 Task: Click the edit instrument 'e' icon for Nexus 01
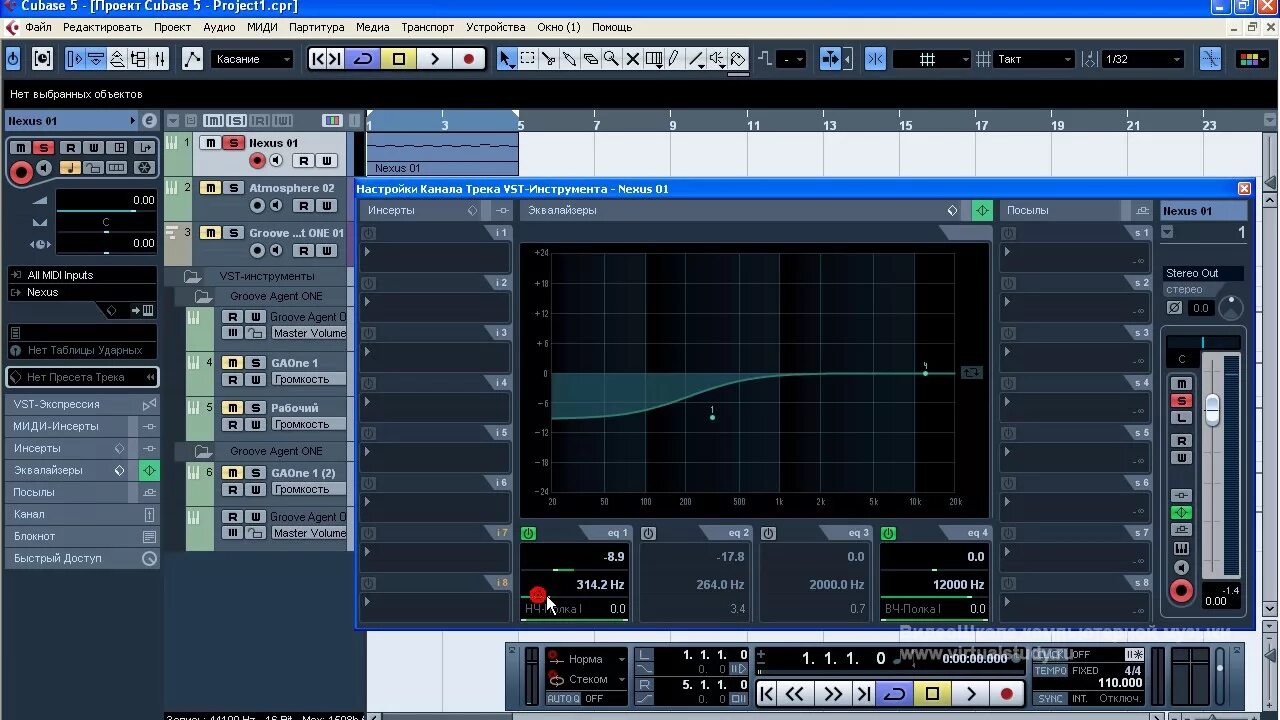[x=149, y=121]
